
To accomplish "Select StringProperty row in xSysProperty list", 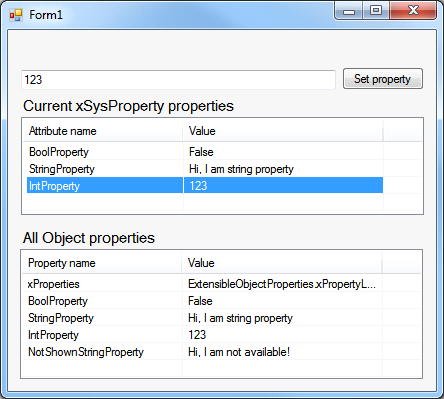I will (x=205, y=169).
